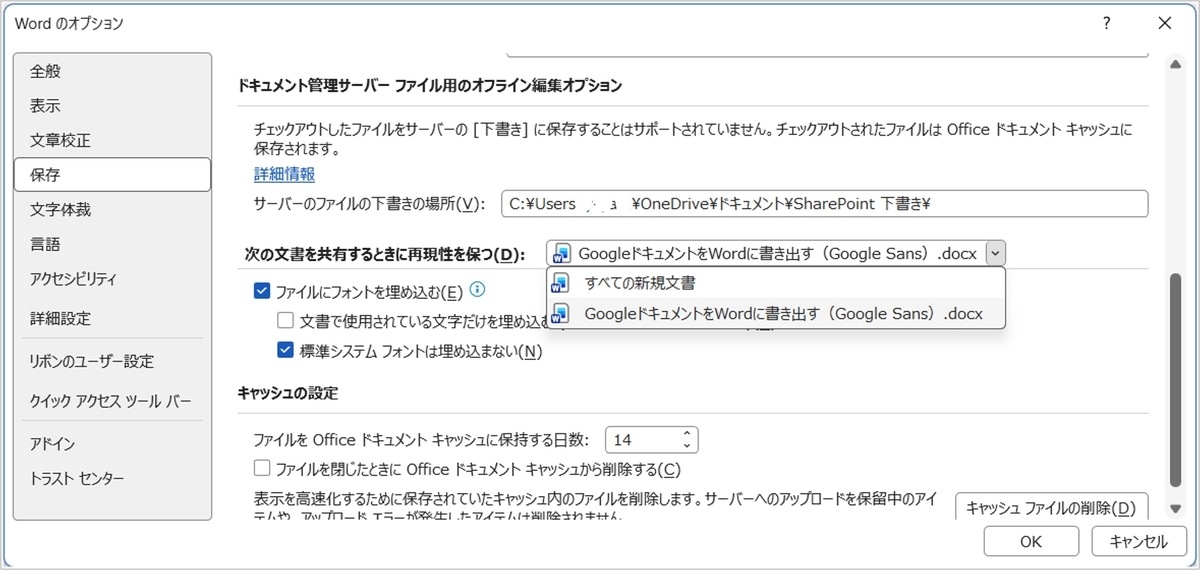Select すべての新規文書 from the dropdown list

[775, 283]
